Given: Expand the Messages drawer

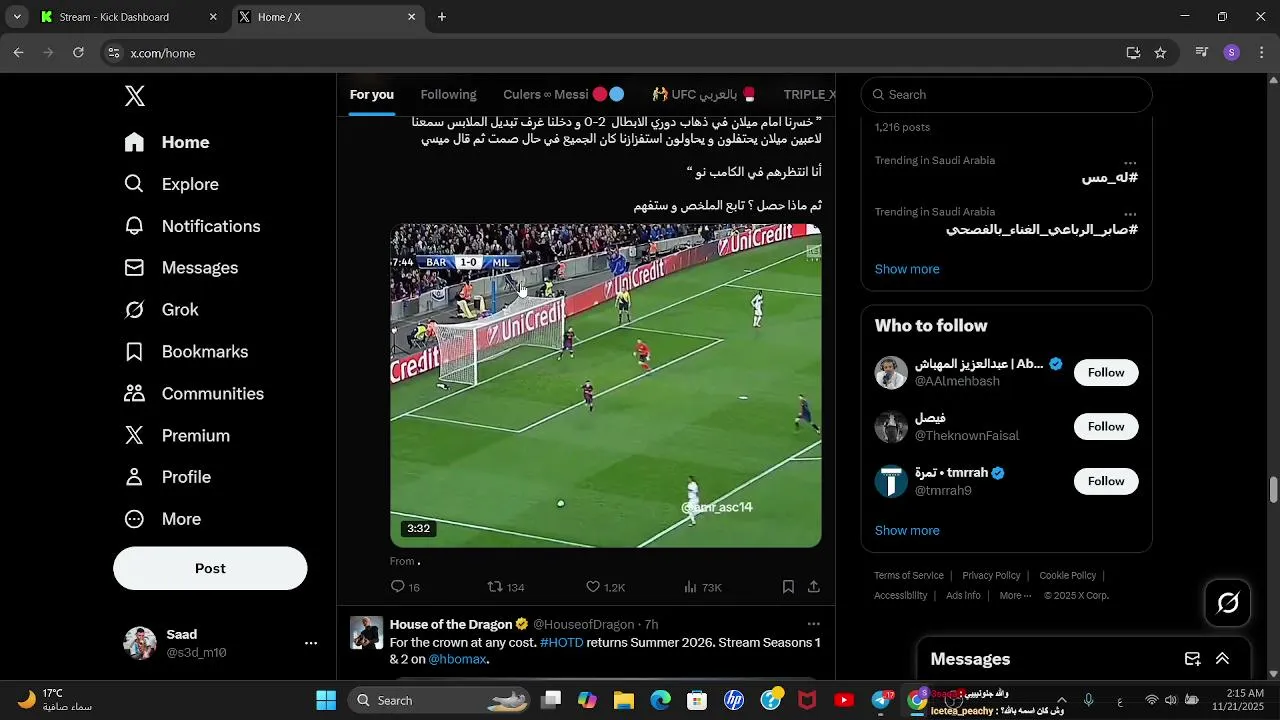Looking at the screenshot, I should [1222, 659].
